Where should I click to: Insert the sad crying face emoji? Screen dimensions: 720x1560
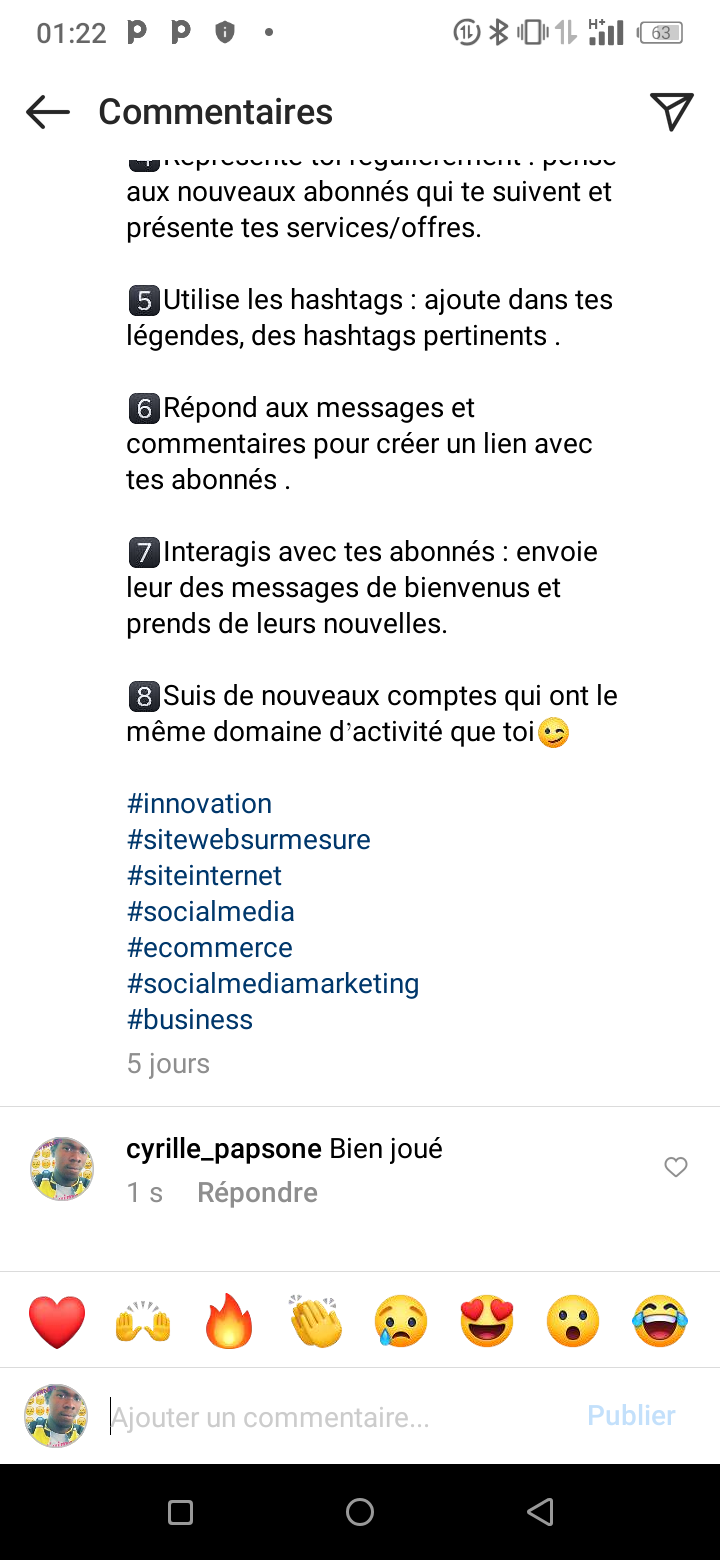click(401, 1321)
